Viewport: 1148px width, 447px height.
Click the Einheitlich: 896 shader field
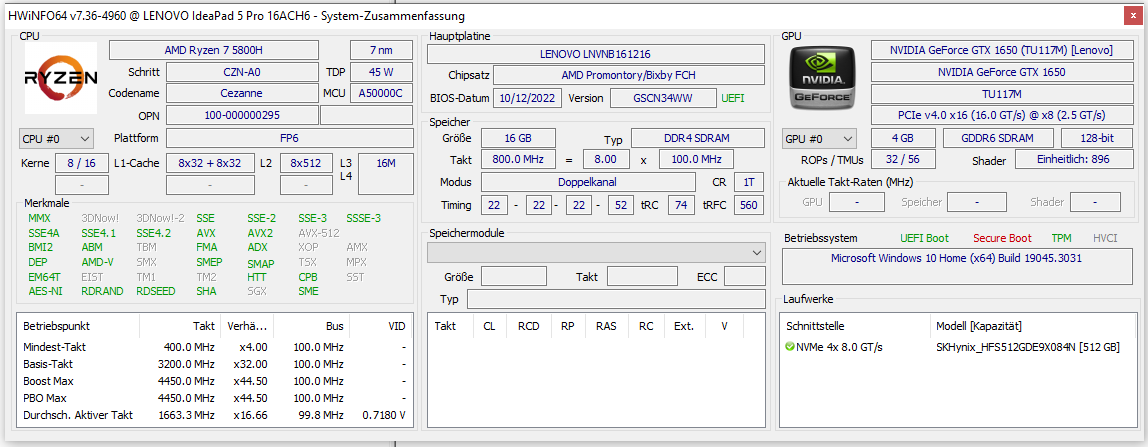(1072, 160)
